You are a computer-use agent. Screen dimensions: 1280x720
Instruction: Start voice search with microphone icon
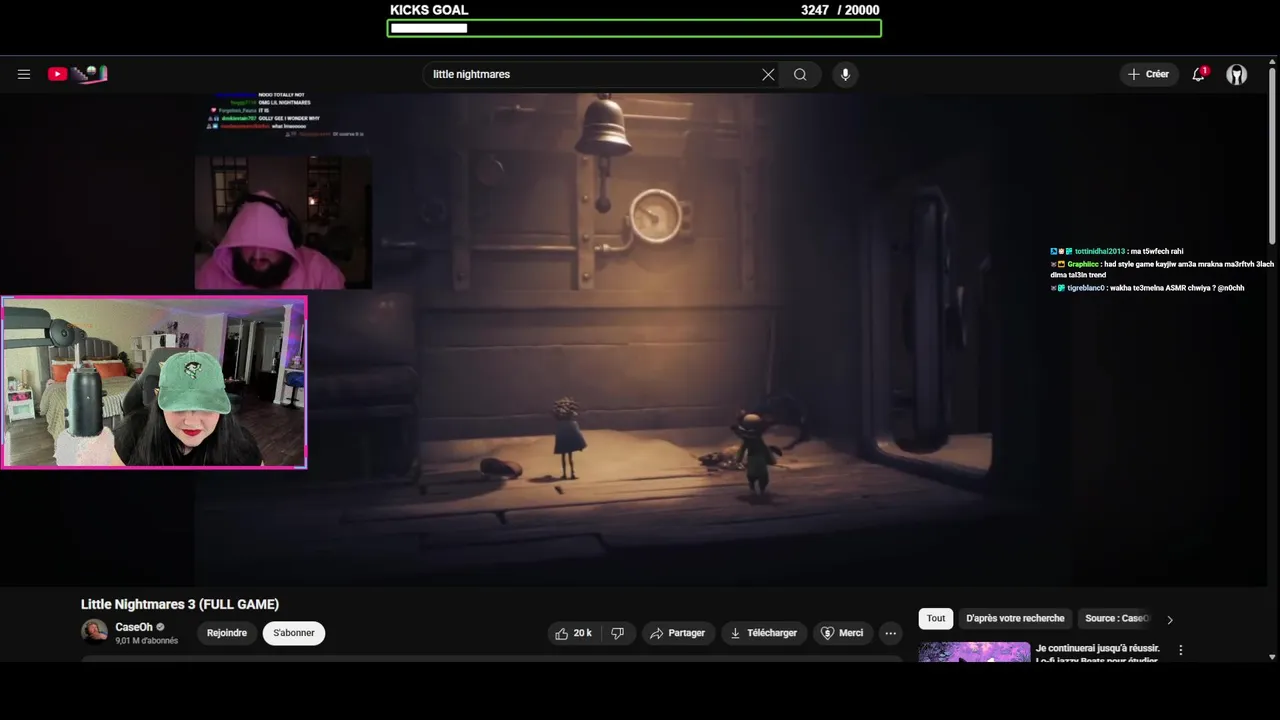click(845, 74)
